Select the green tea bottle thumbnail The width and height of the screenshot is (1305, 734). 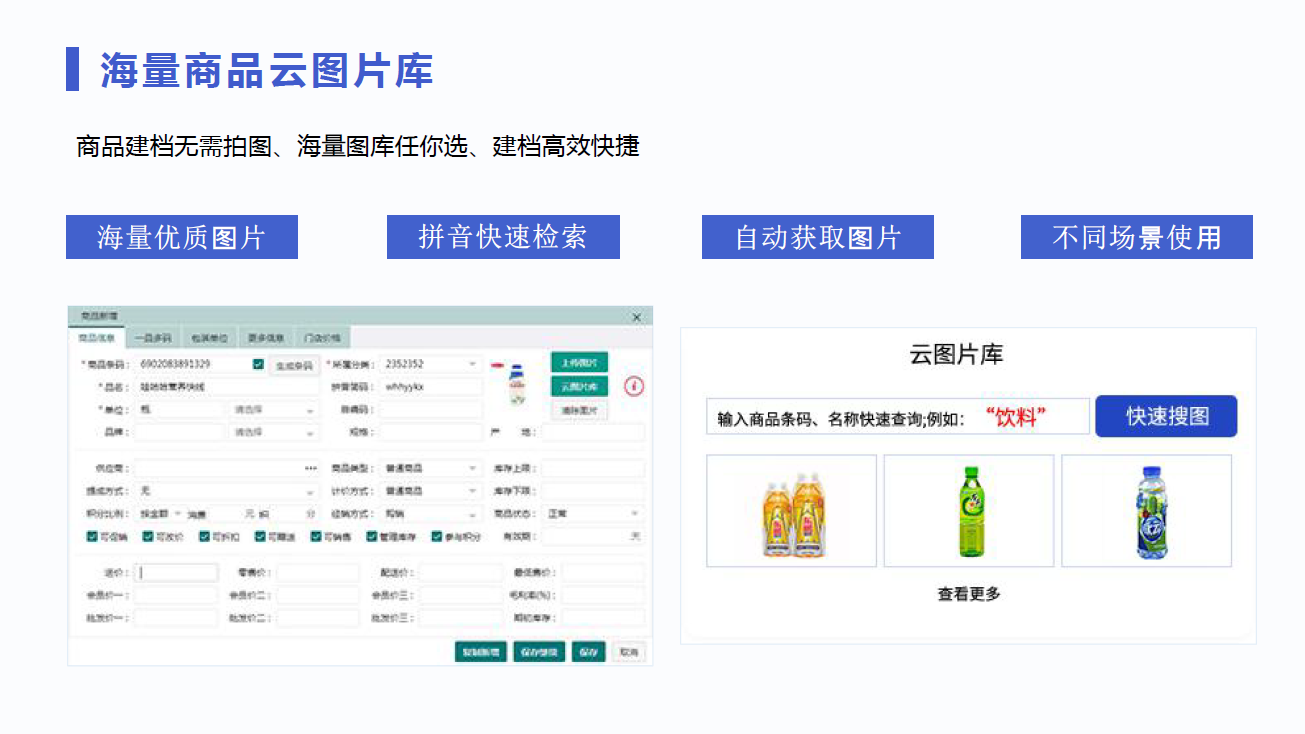click(x=968, y=511)
